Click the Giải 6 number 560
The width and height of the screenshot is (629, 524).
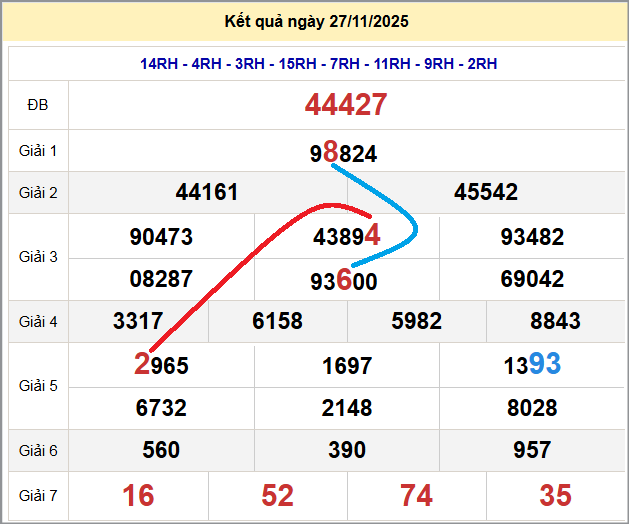(161, 450)
